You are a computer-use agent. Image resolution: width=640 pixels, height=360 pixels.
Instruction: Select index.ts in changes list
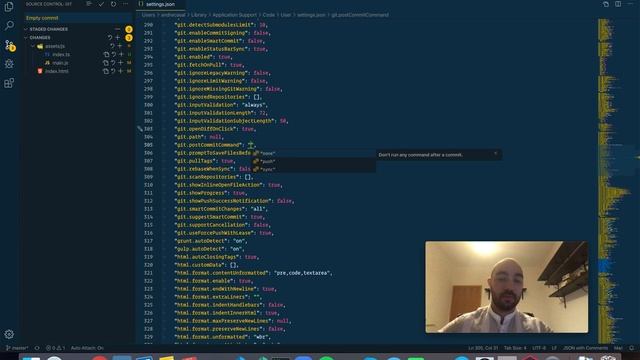[61, 54]
